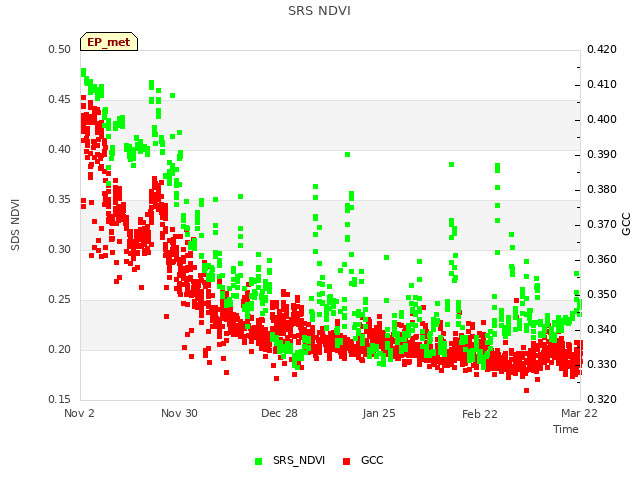Image resolution: width=640 pixels, height=480 pixels.
Task: Click the EP_met label tag
Action: pos(109,42)
